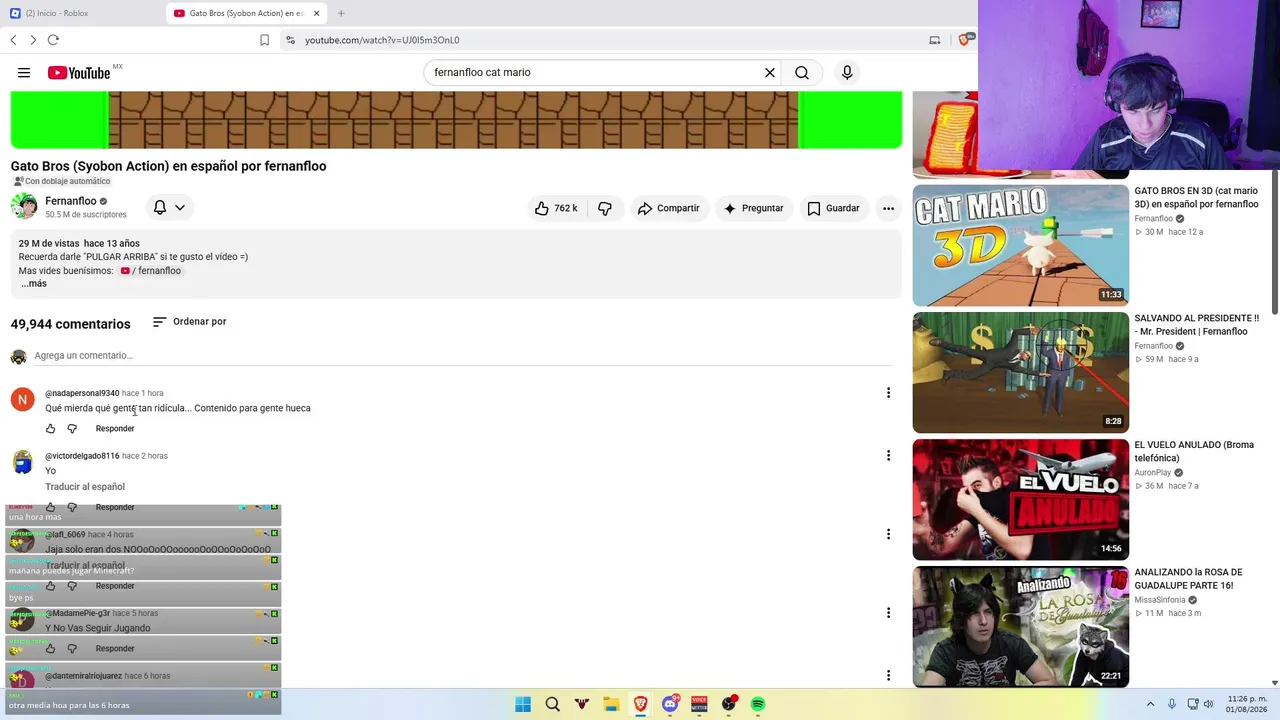This screenshot has width=1280, height=720.
Task: Open a new browser tab
Action: pyautogui.click(x=341, y=13)
